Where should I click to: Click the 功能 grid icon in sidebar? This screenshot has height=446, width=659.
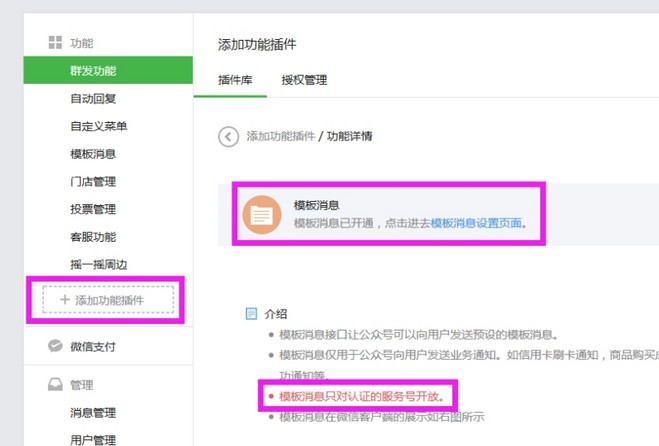tap(55, 42)
